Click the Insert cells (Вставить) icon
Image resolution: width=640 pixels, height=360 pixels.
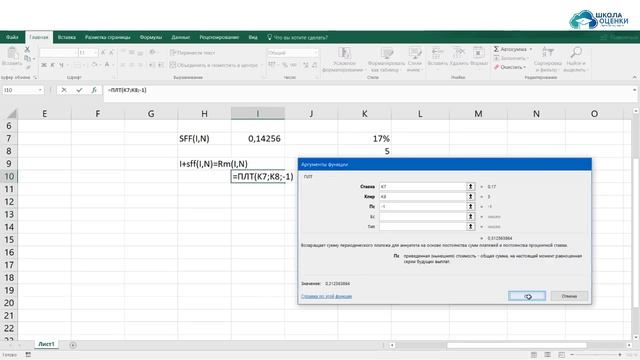click(x=438, y=52)
